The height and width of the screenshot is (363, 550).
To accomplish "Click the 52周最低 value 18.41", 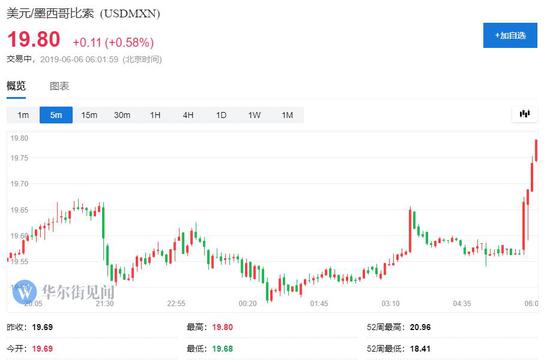I will (420, 349).
